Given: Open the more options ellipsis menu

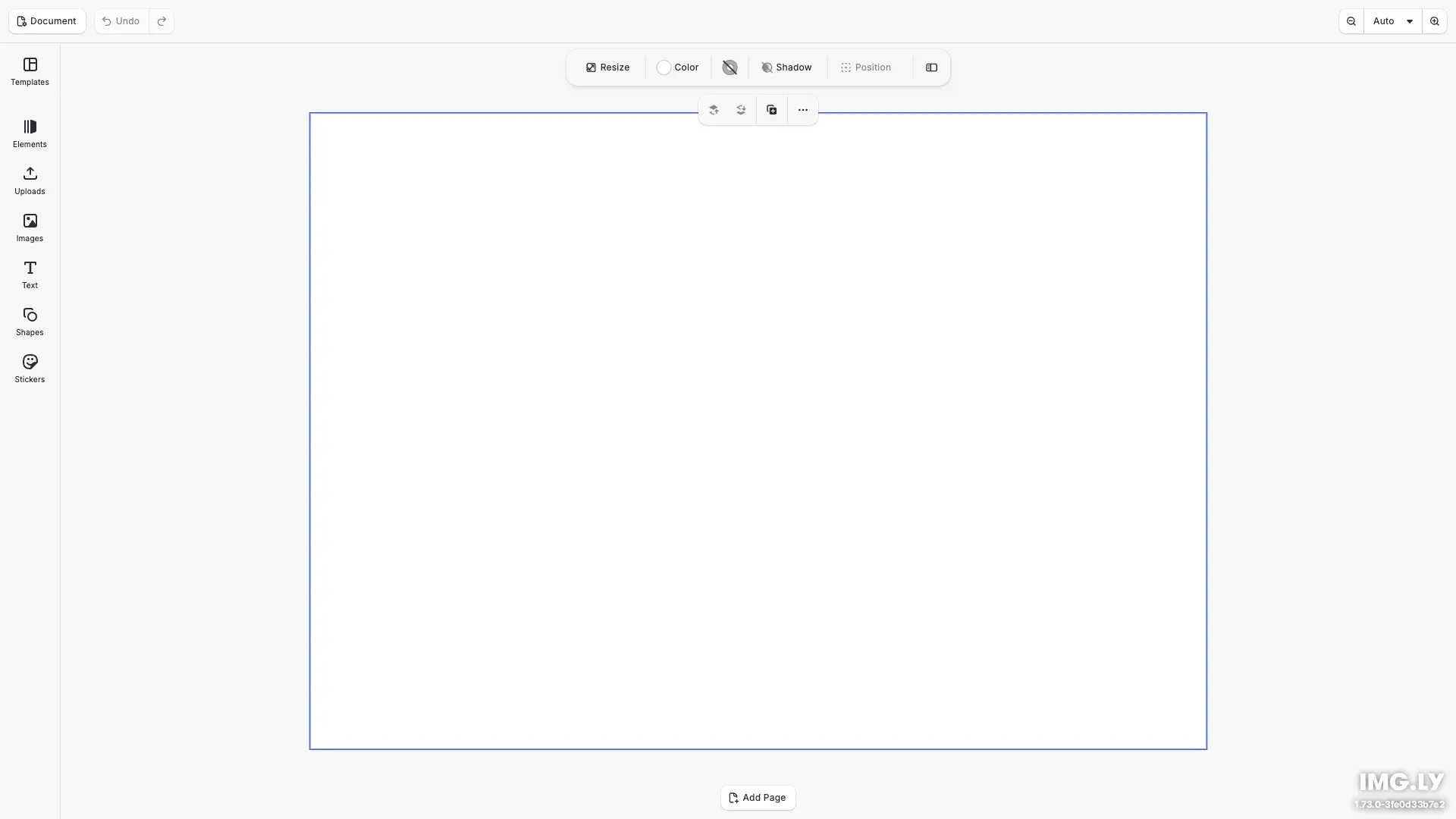Looking at the screenshot, I should coord(802,110).
